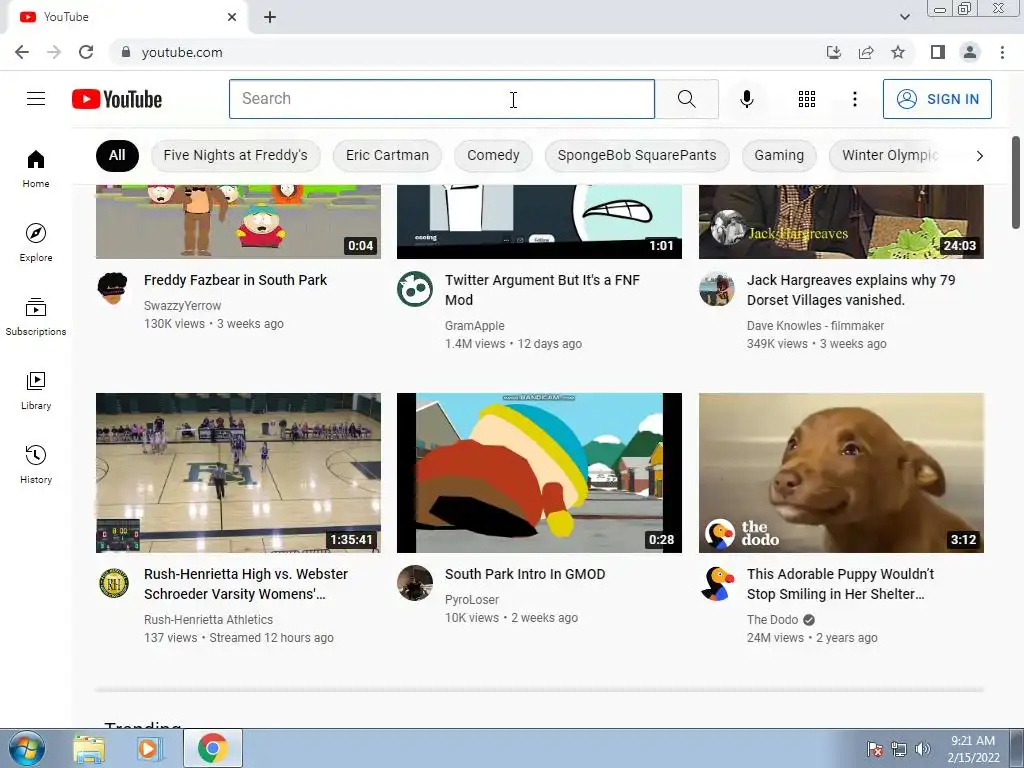Screen dimensions: 1024x768
Task: Click Dave Knowles channel avatar
Action: pos(716,289)
